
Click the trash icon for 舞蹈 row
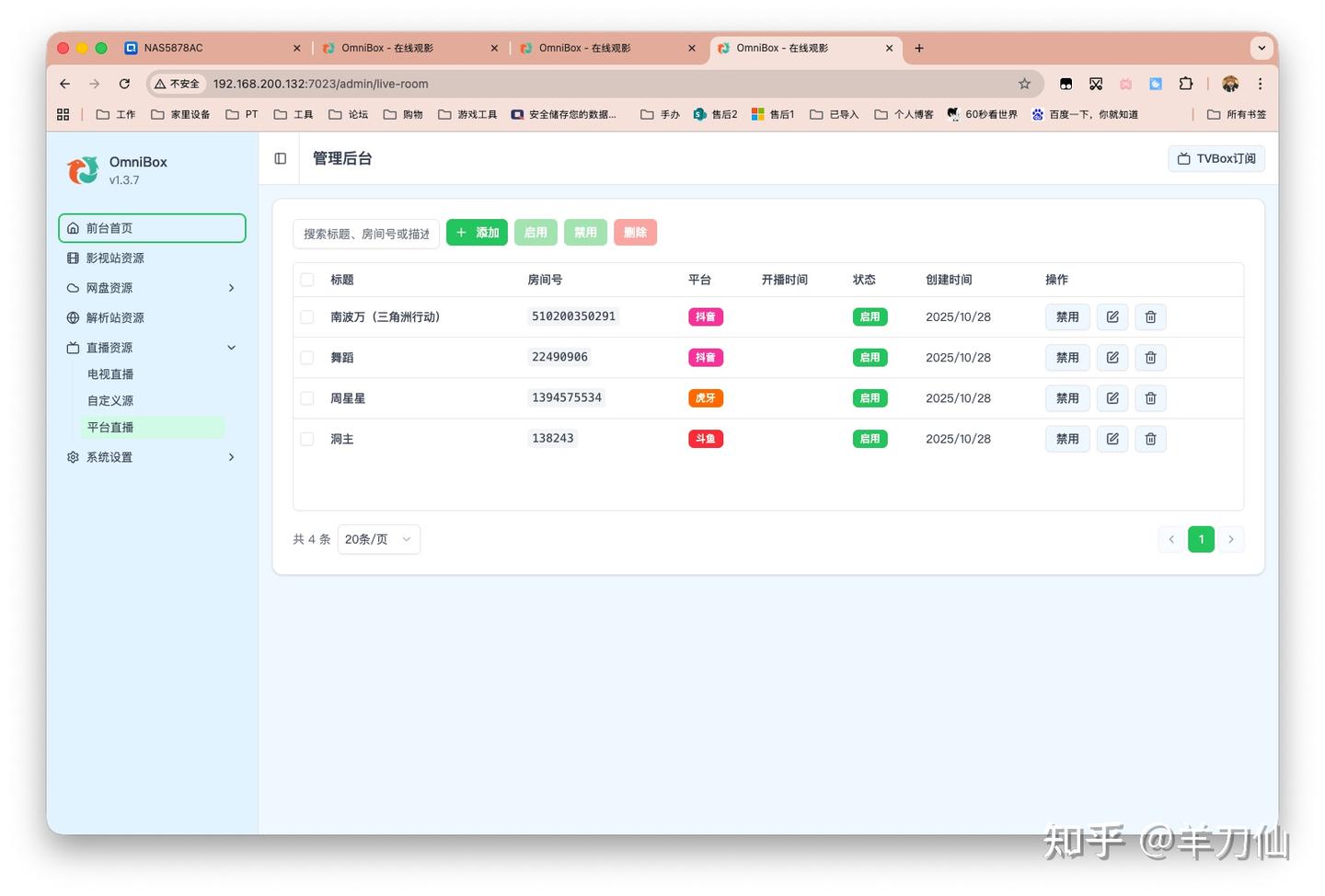(1150, 358)
